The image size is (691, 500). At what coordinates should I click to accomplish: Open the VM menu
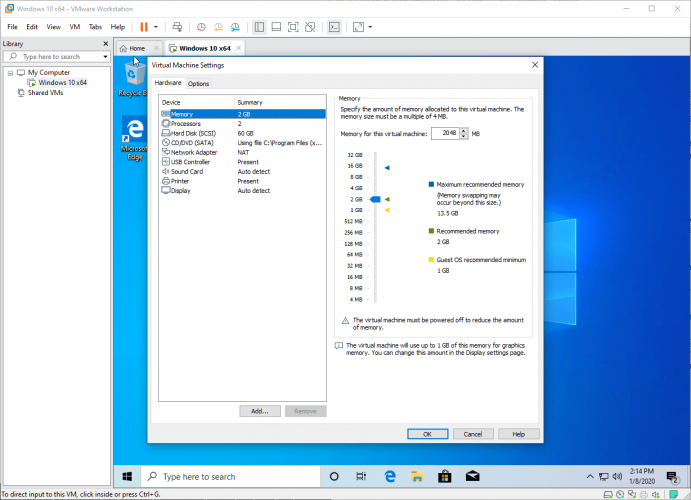(x=75, y=27)
